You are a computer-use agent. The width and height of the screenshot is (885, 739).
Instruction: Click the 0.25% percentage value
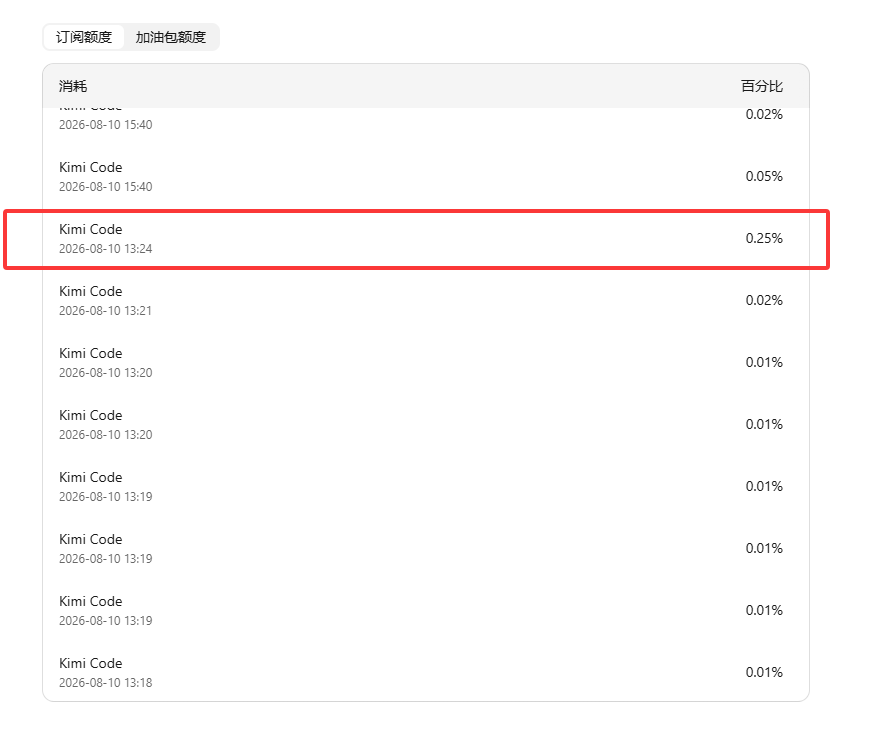(764, 238)
